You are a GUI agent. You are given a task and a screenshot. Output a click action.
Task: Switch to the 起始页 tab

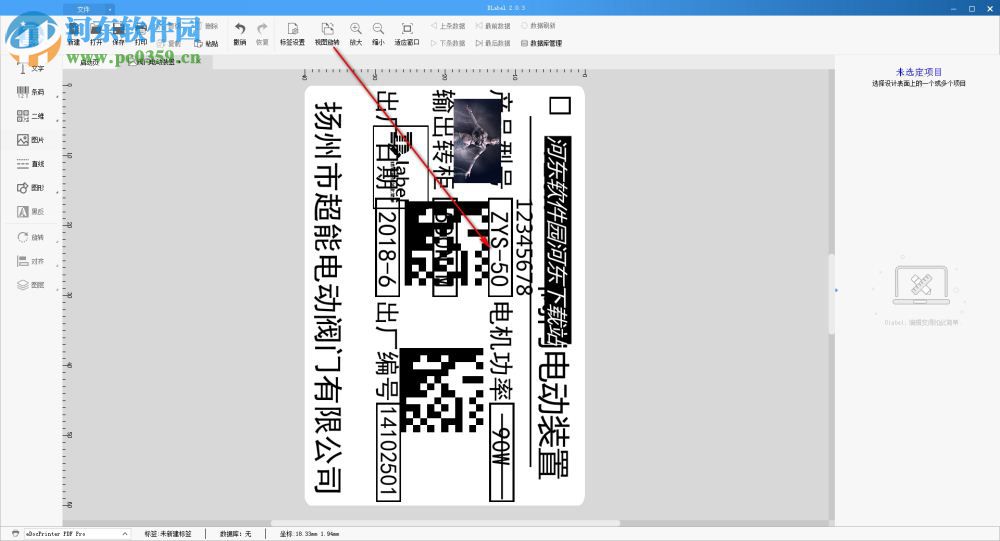click(91, 62)
